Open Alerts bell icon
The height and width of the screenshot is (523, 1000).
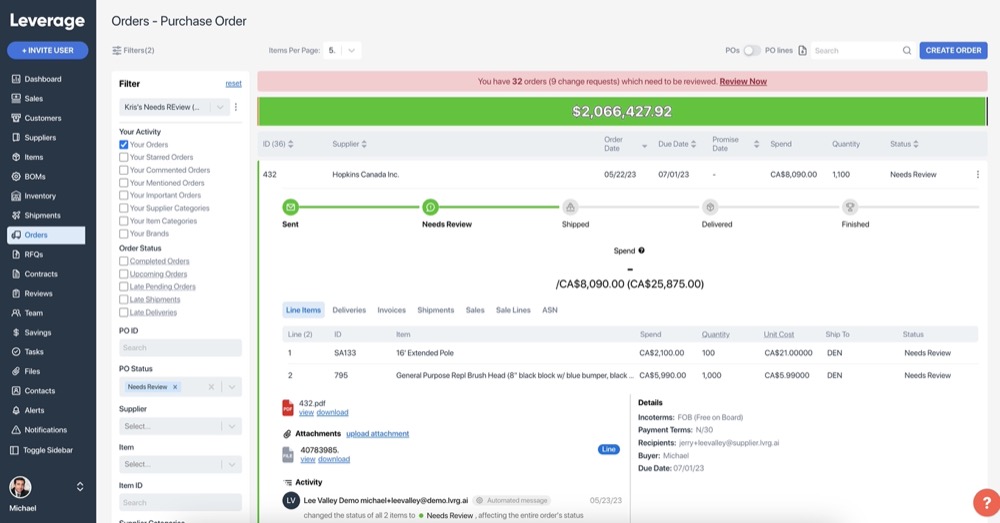(16, 410)
